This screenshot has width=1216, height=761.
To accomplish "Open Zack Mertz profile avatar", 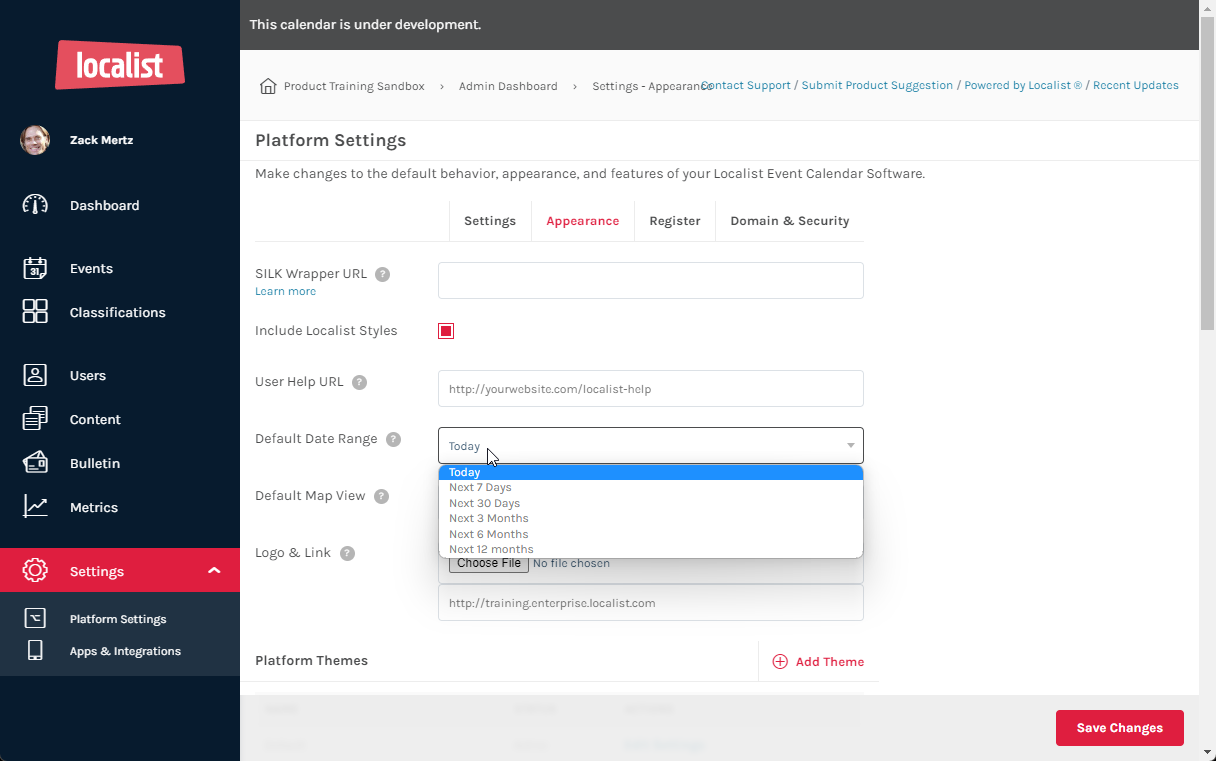I will [35, 140].
